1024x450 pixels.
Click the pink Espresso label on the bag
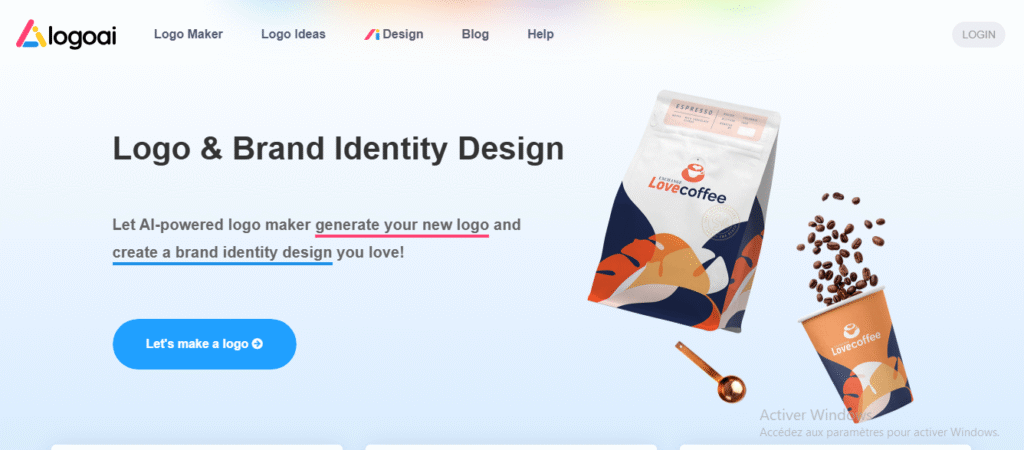[716, 121]
